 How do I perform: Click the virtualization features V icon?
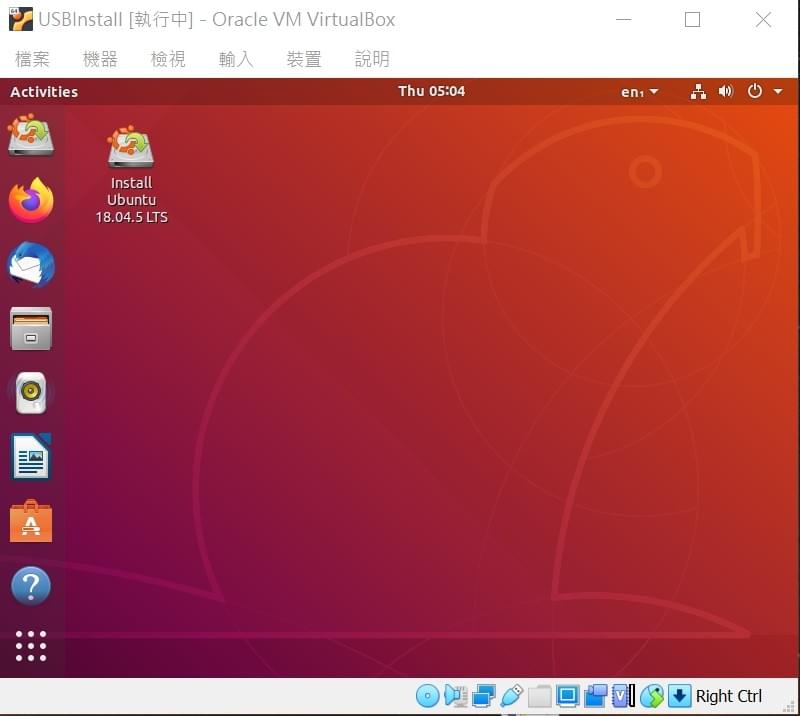[x=623, y=696]
